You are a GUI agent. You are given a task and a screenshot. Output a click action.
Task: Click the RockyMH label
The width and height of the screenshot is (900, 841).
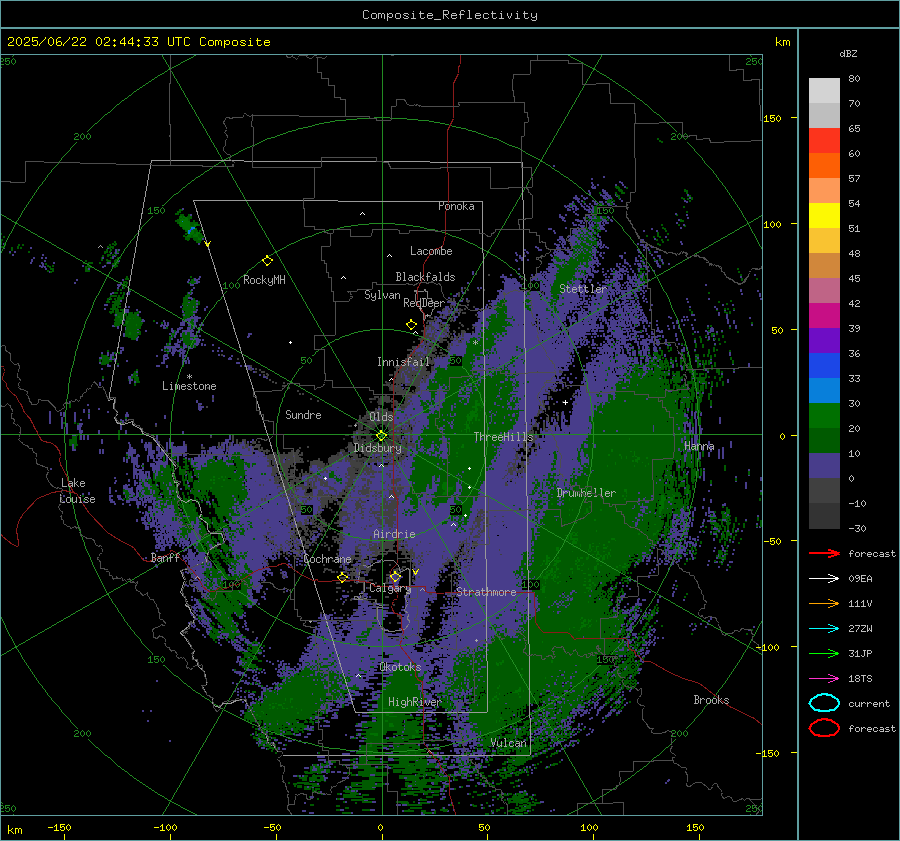pos(264,280)
